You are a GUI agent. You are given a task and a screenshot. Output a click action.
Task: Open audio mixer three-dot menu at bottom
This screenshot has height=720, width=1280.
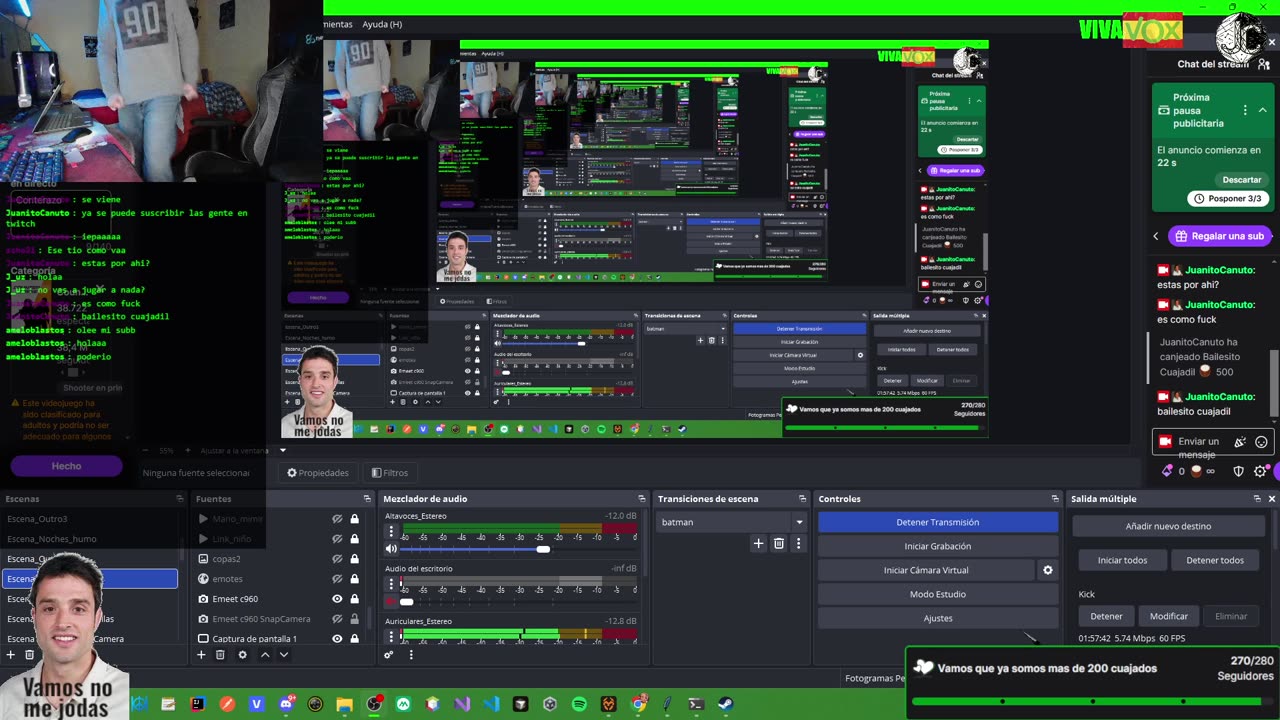click(x=410, y=655)
